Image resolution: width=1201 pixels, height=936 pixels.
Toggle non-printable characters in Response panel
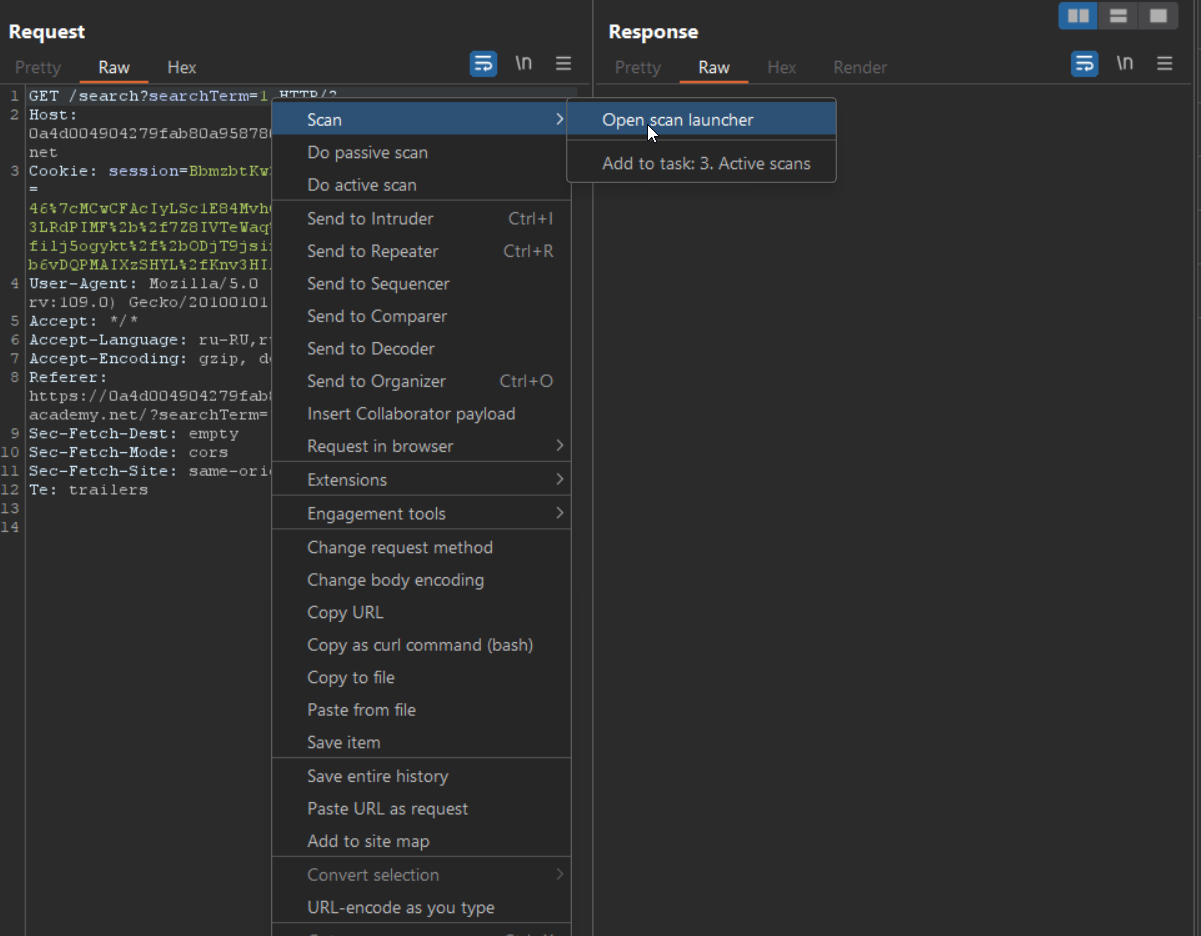click(x=1125, y=64)
